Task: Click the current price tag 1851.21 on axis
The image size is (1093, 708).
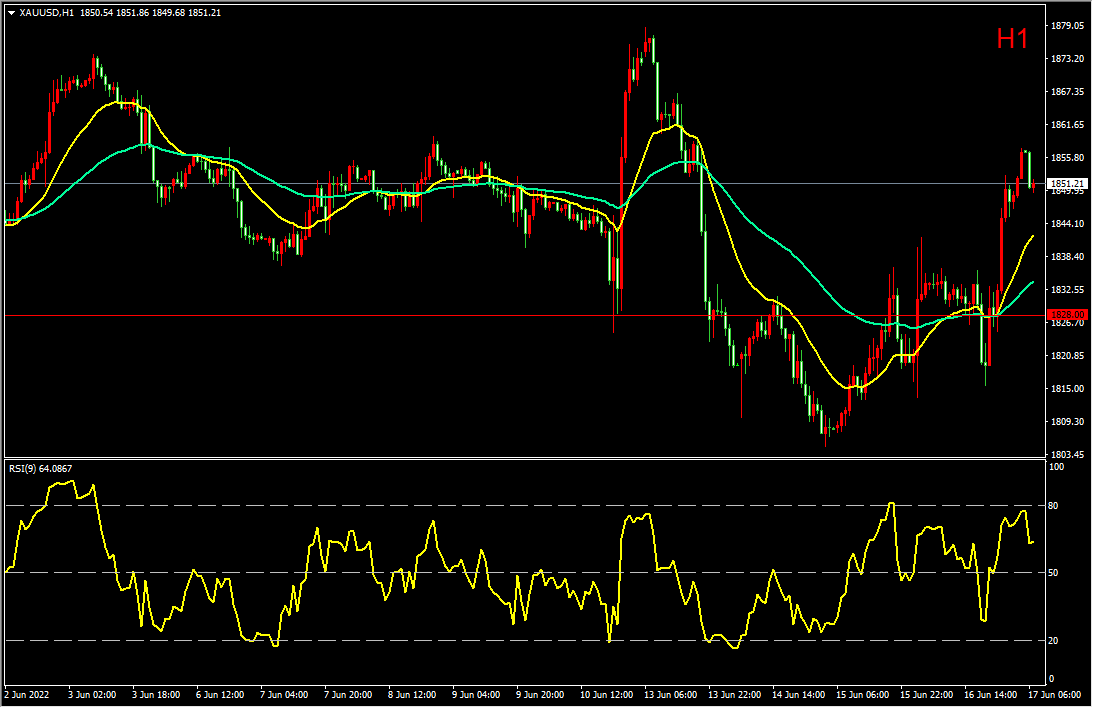Action: (1067, 184)
